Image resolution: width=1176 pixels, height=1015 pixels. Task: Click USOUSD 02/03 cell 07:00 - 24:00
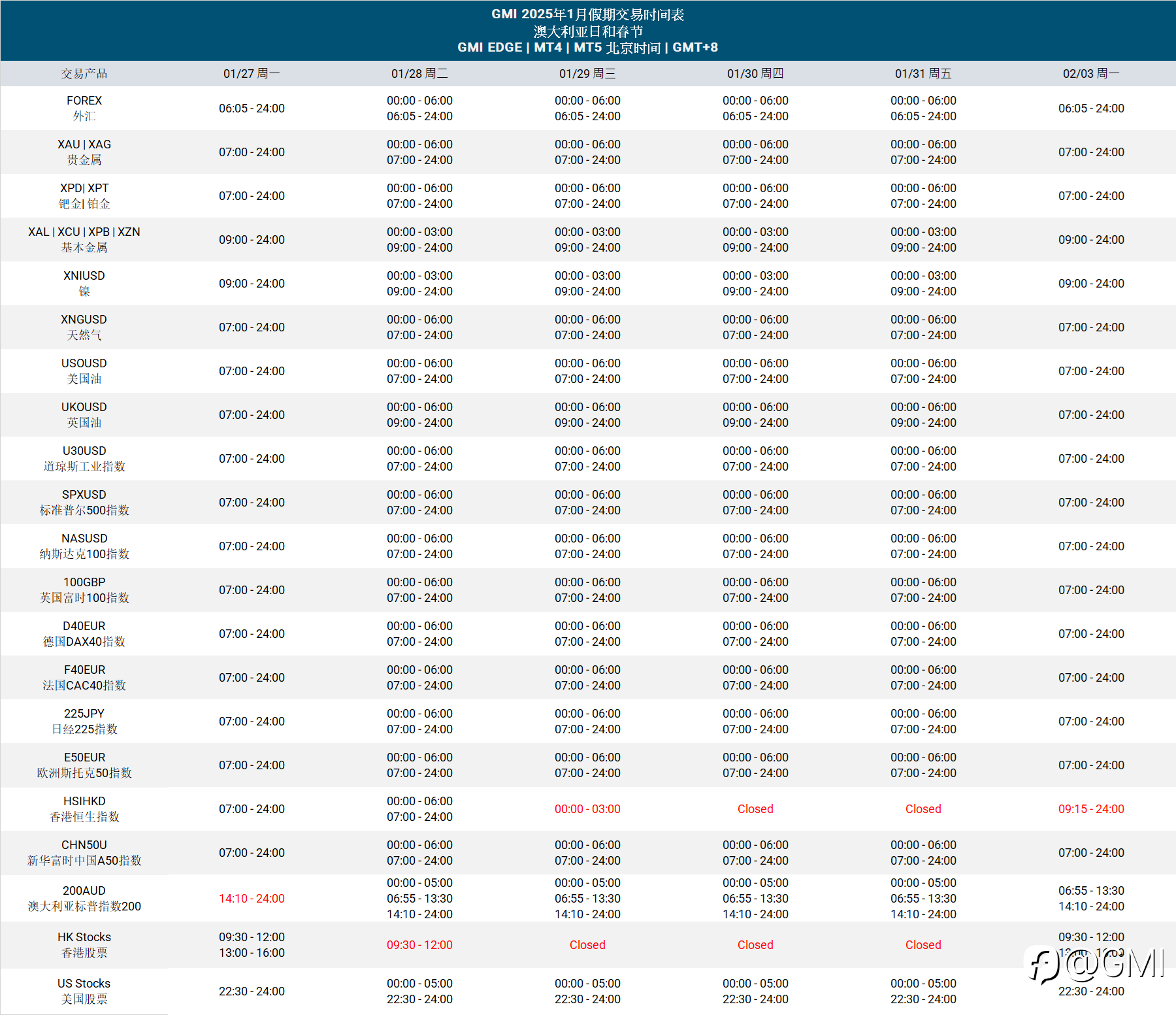[x=1091, y=371]
